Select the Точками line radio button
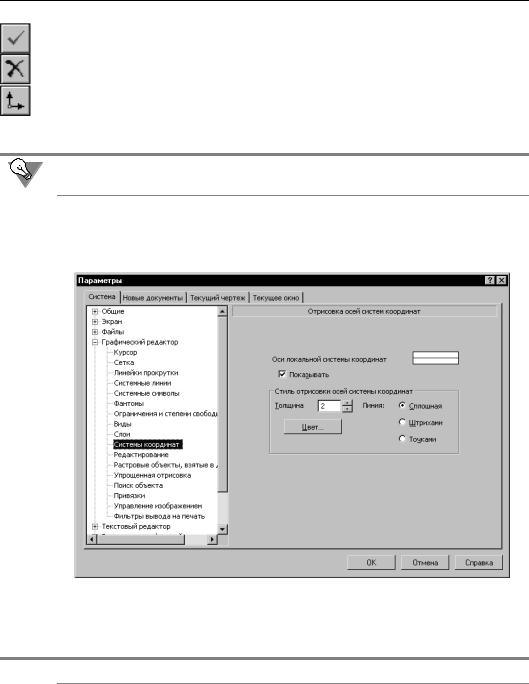This screenshot has width=529, height=684. click(x=402, y=438)
